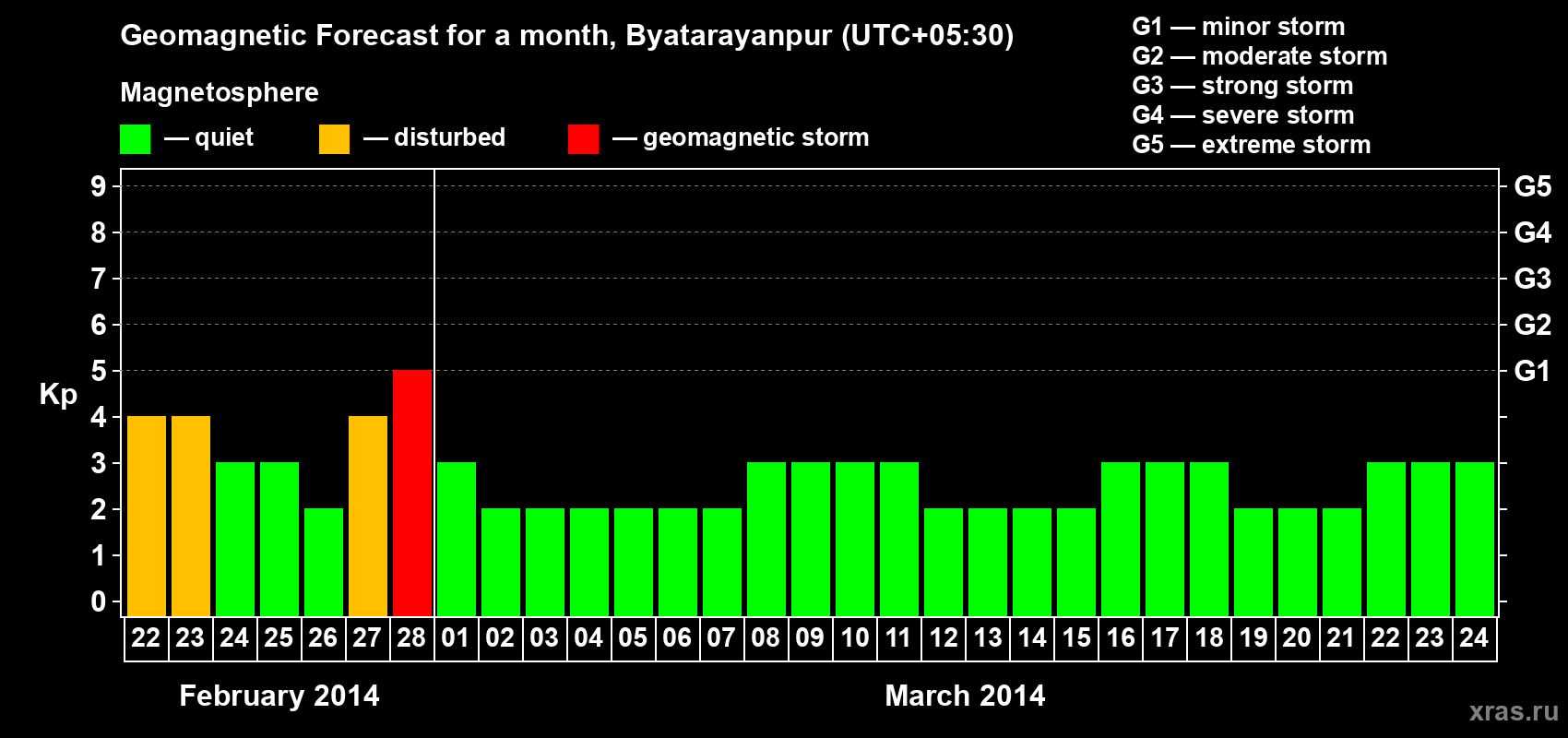Click the date label 11 on the axis
1568x738 pixels.
[x=898, y=637]
